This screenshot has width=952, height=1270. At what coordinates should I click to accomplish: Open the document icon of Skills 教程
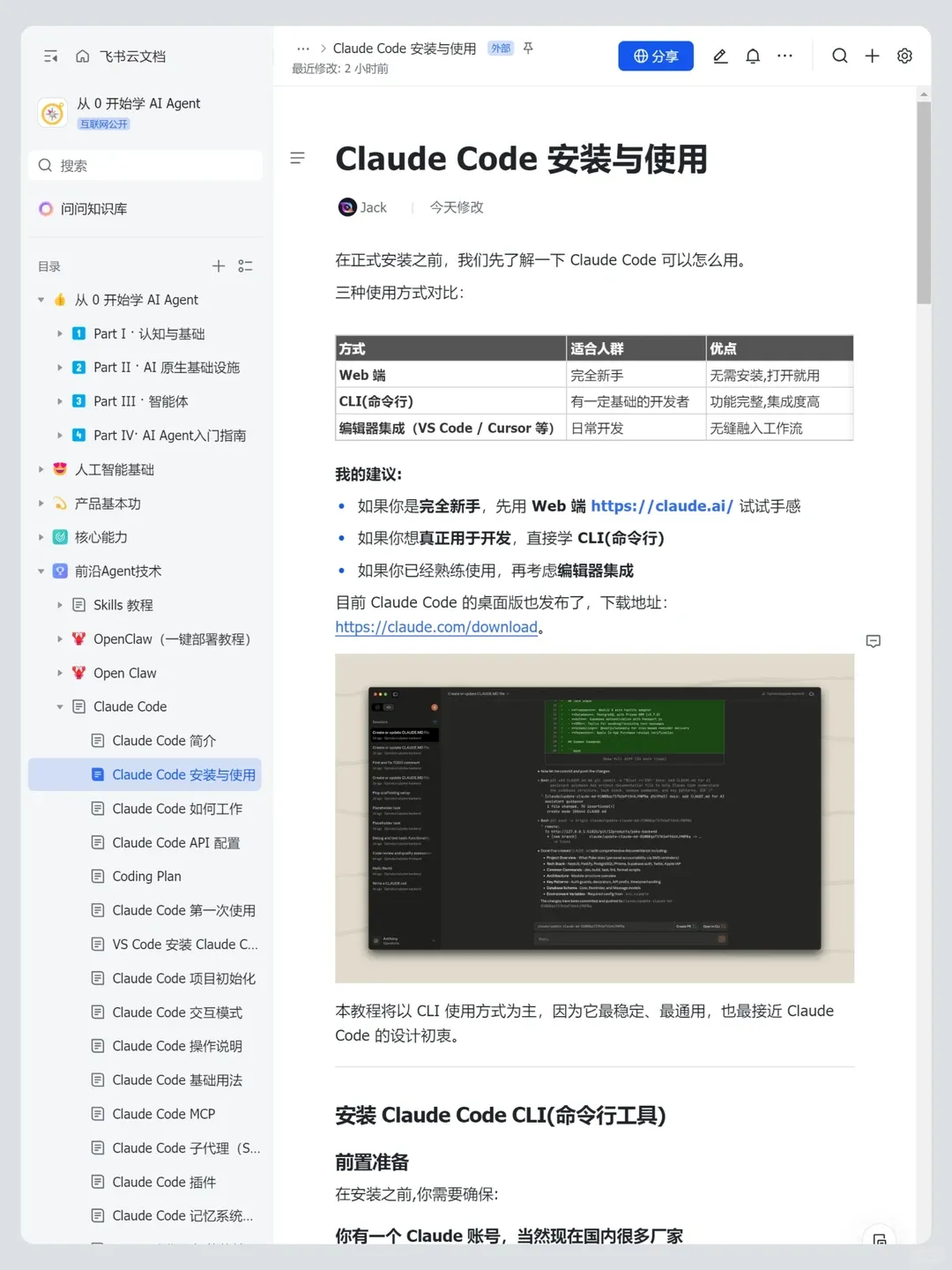[78, 605]
